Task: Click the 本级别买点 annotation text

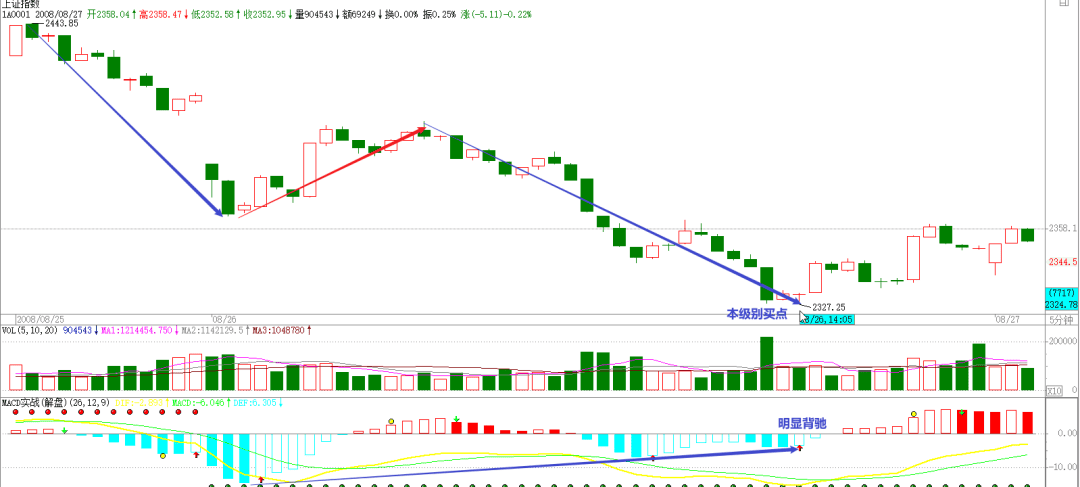Action: coord(756,314)
